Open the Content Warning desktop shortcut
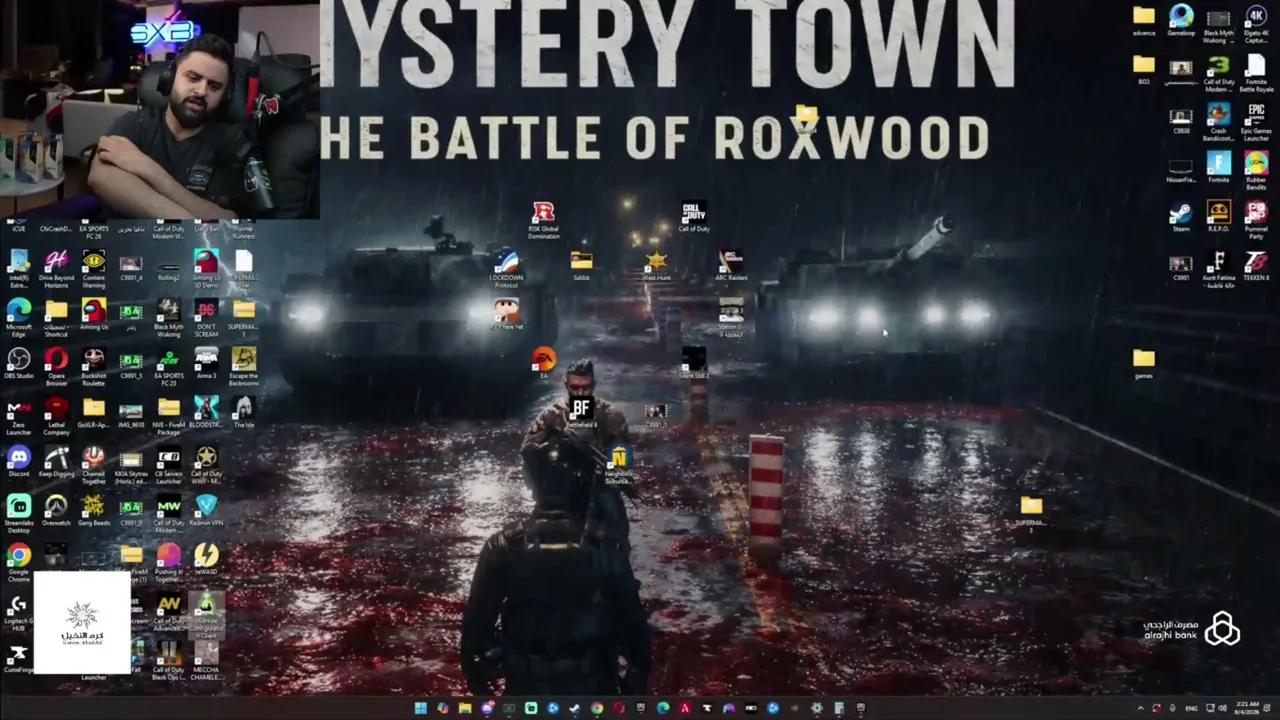Viewport: 1280px width, 720px height. tap(93, 266)
